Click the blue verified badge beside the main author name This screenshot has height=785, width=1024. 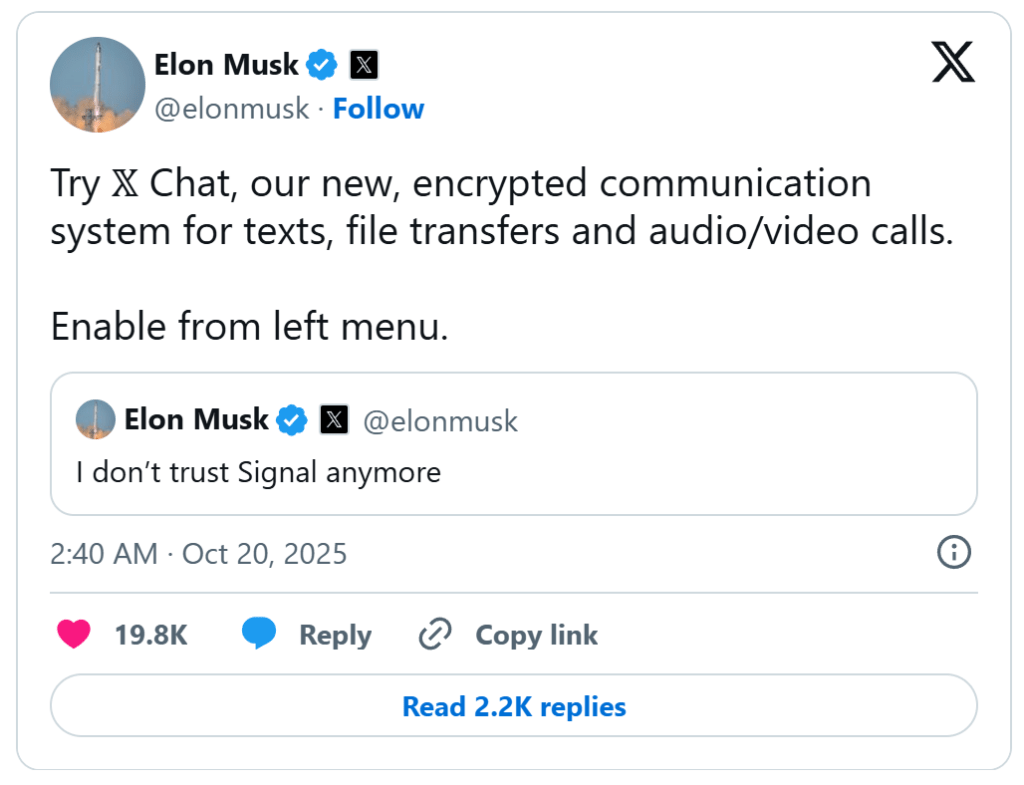(322, 66)
